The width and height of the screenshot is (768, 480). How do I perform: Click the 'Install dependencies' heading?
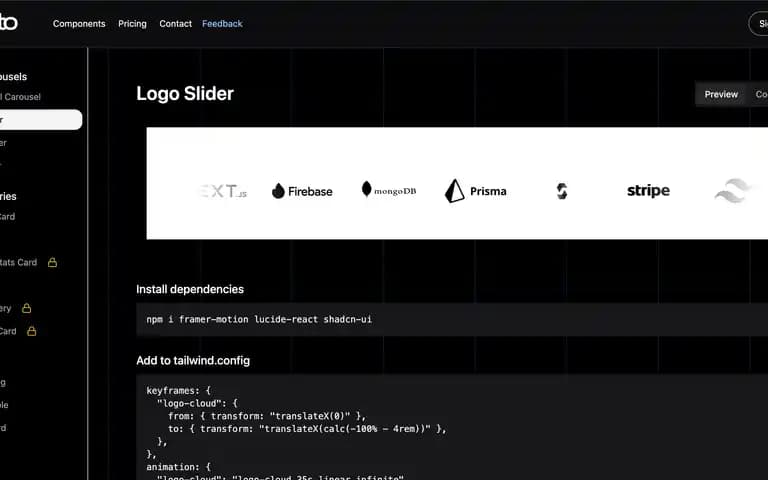click(x=190, y=289)
